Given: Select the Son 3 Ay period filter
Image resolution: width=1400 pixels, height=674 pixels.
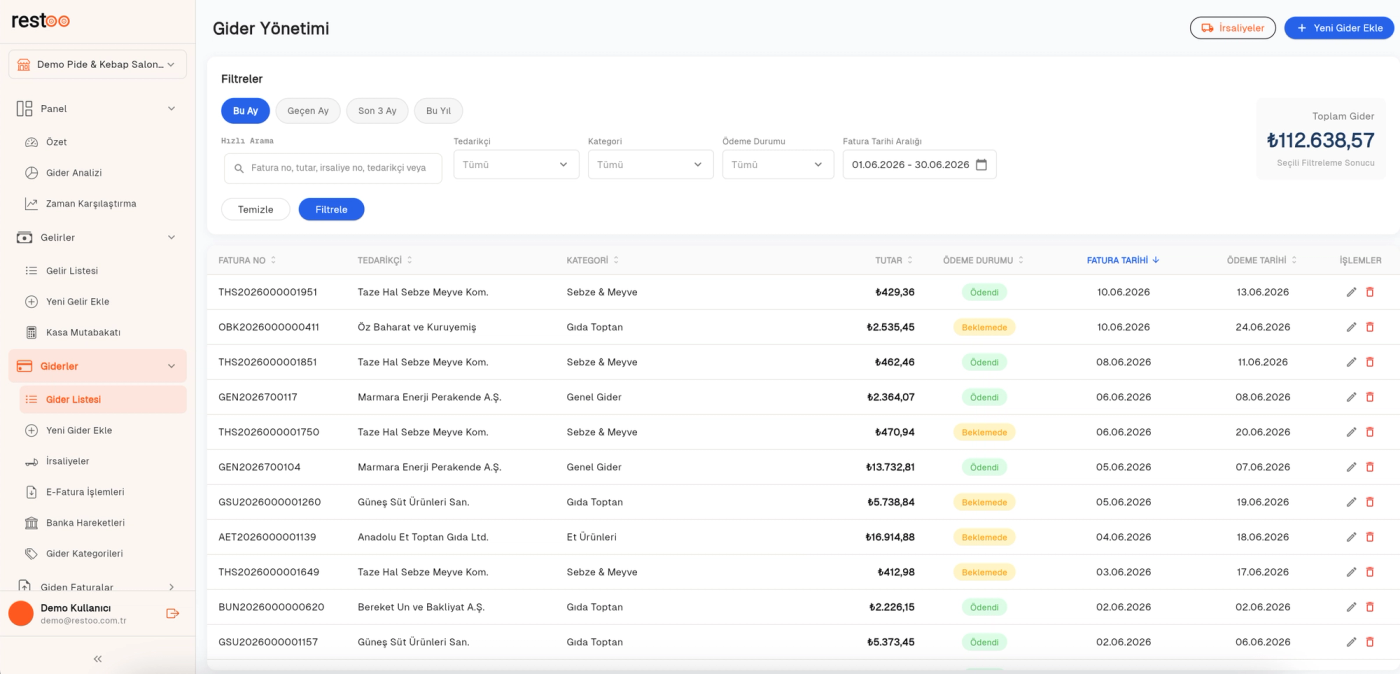Looking at the screenshot, I should pos(377,111).
